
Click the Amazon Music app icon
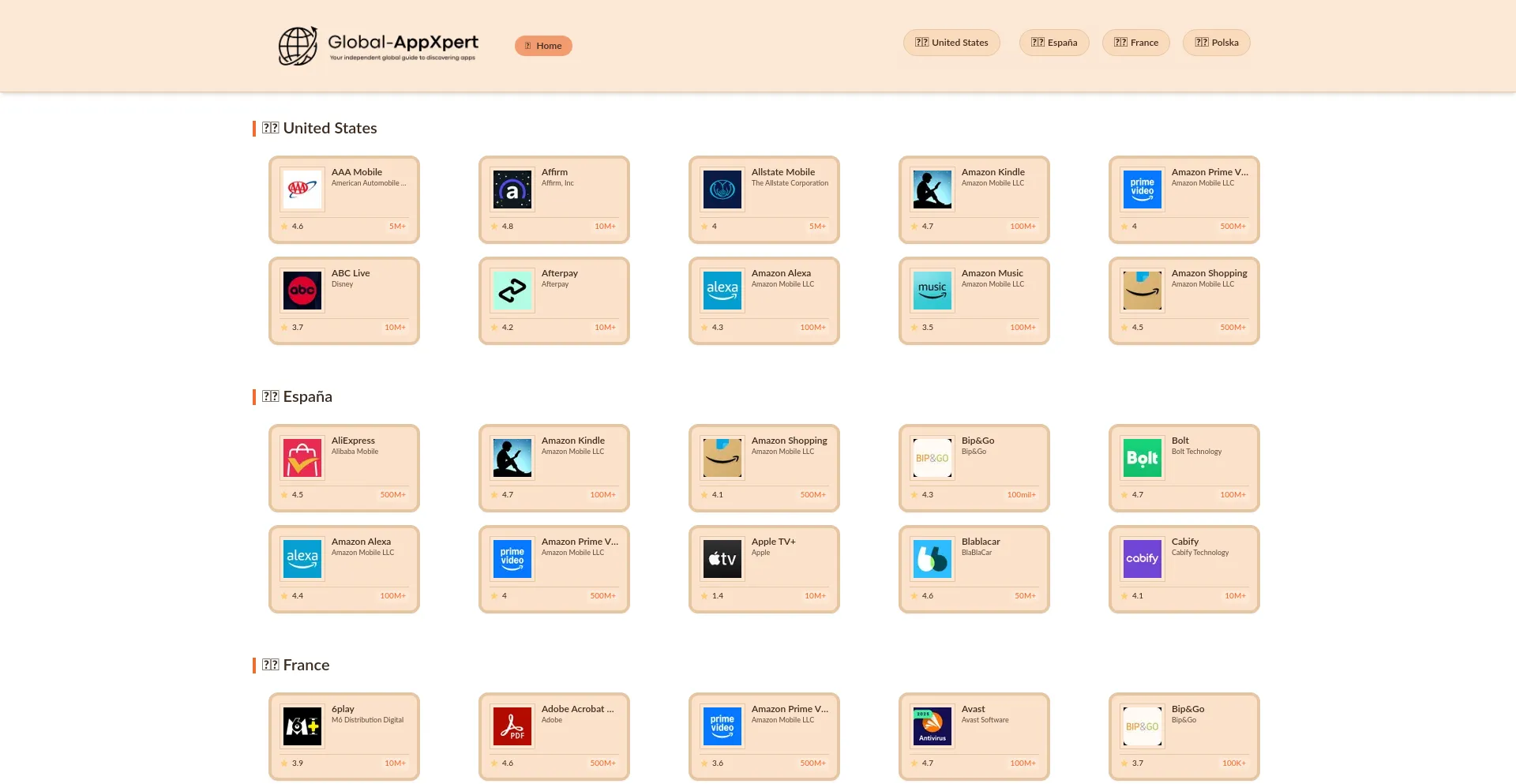pyautogui.click(x=932, y=291)
